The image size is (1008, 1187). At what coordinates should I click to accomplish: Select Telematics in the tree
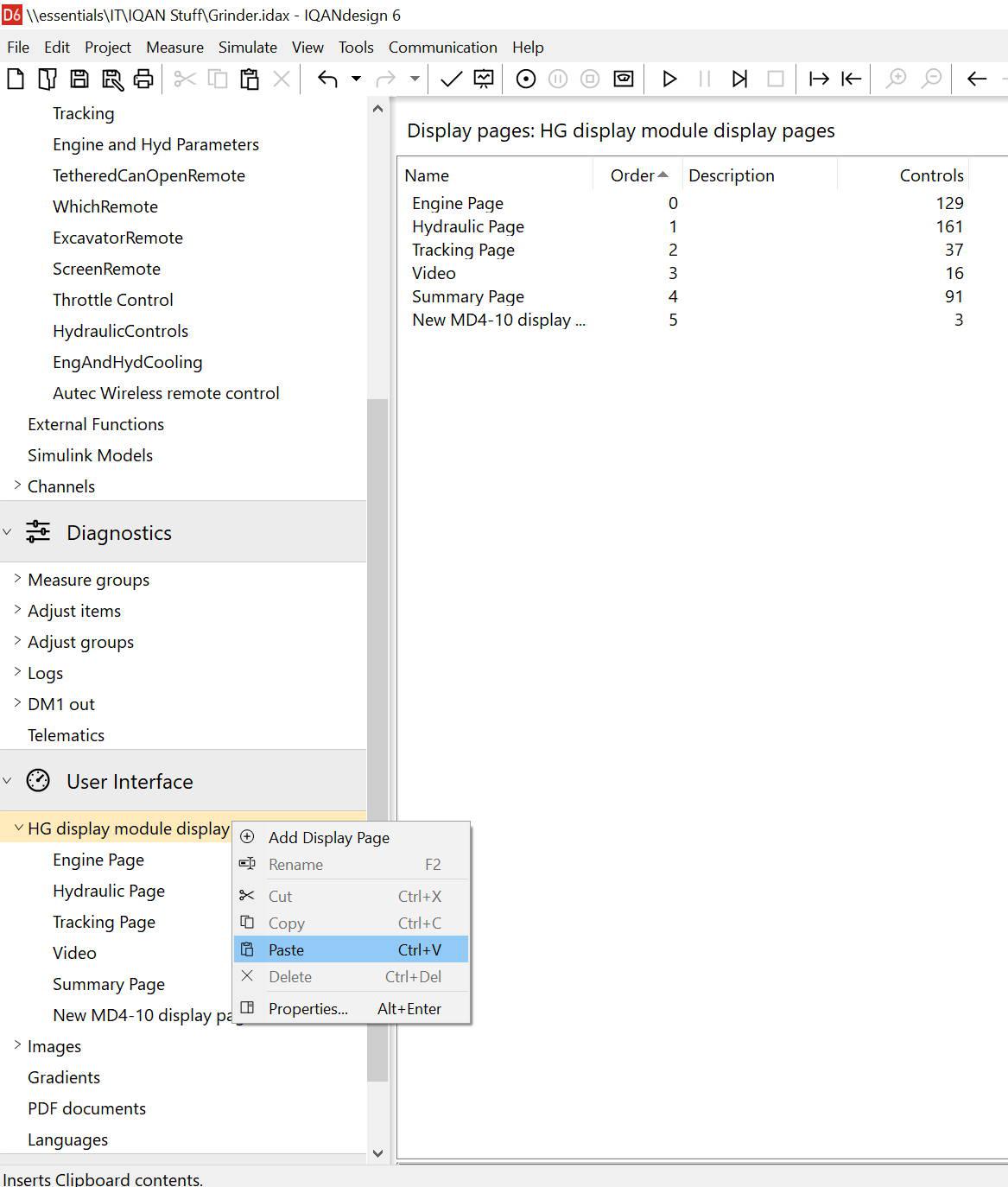click(x=66, y=735)
